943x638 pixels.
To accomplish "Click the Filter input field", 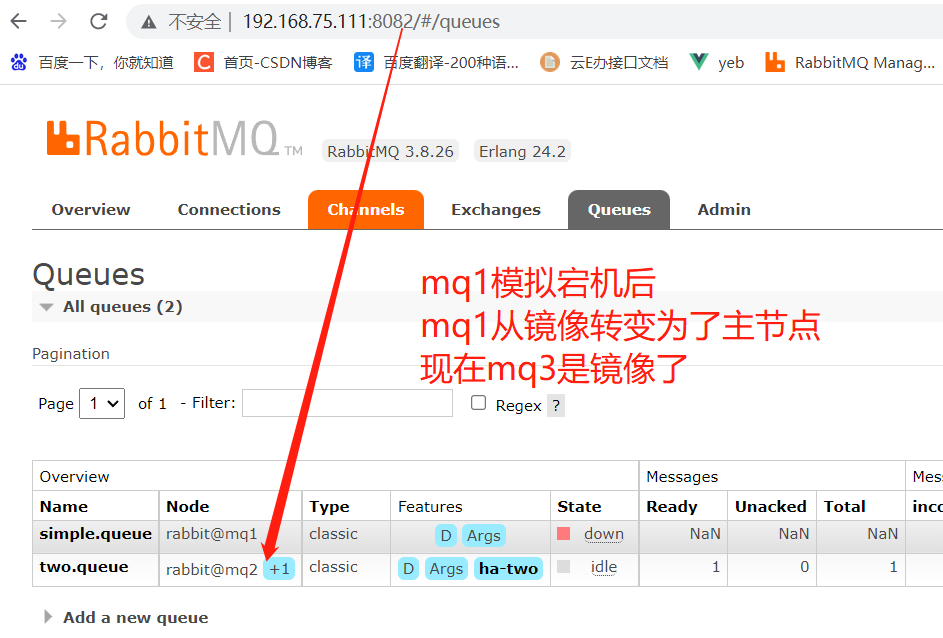I will tap(347, 403).
